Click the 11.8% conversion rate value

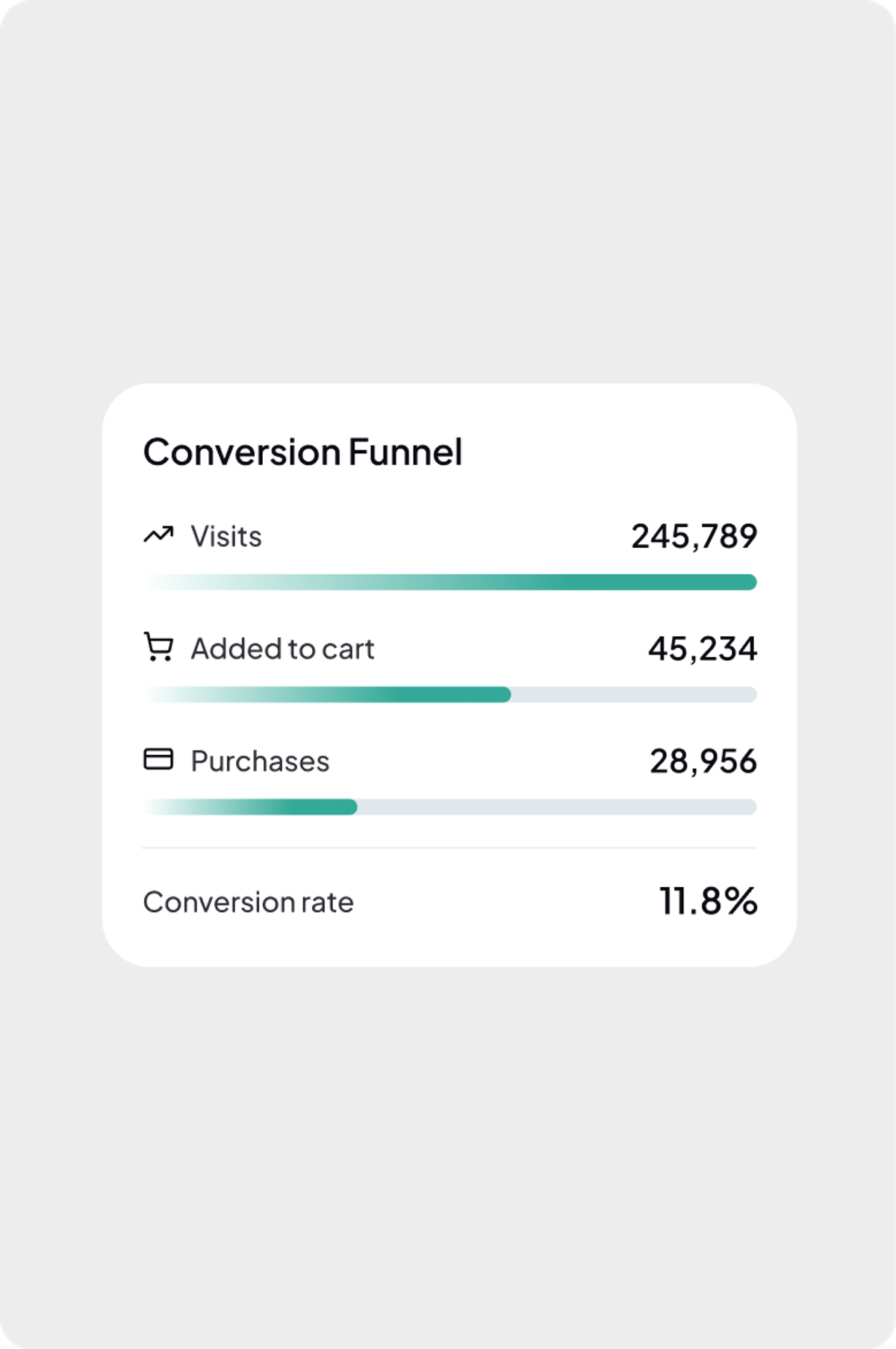(x=708, y=901)
